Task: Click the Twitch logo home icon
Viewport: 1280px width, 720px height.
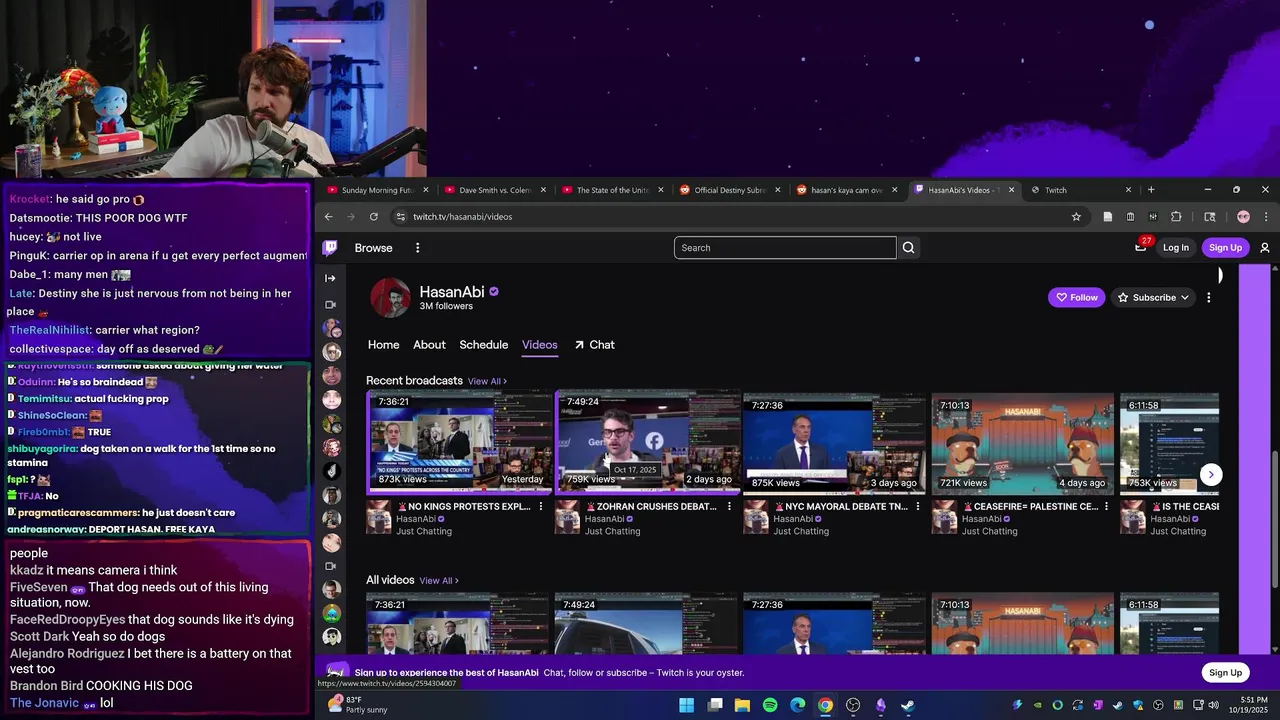Action: [330, 248]
